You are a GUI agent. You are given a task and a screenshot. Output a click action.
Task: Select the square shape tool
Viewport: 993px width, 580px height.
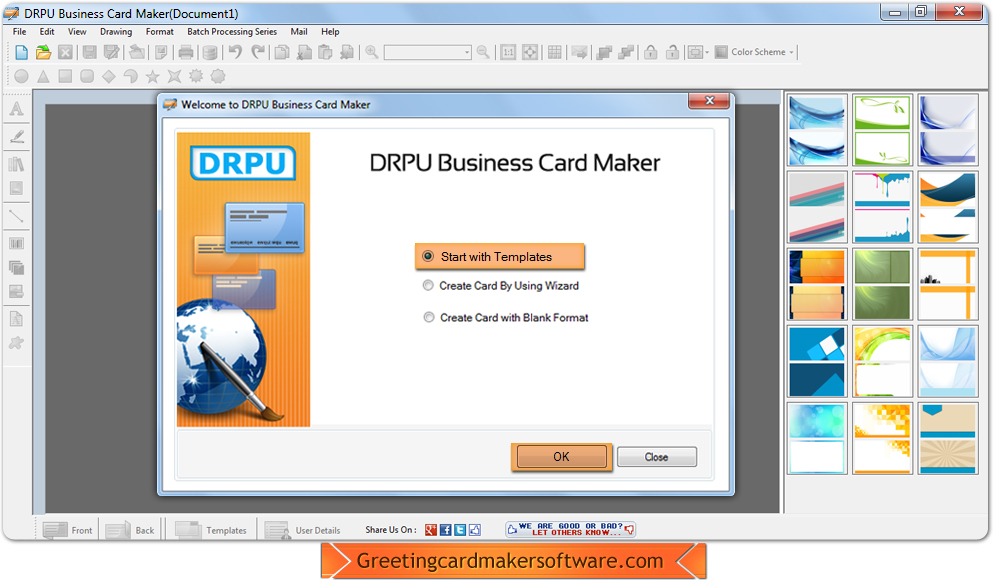click(x=65, y=76)
